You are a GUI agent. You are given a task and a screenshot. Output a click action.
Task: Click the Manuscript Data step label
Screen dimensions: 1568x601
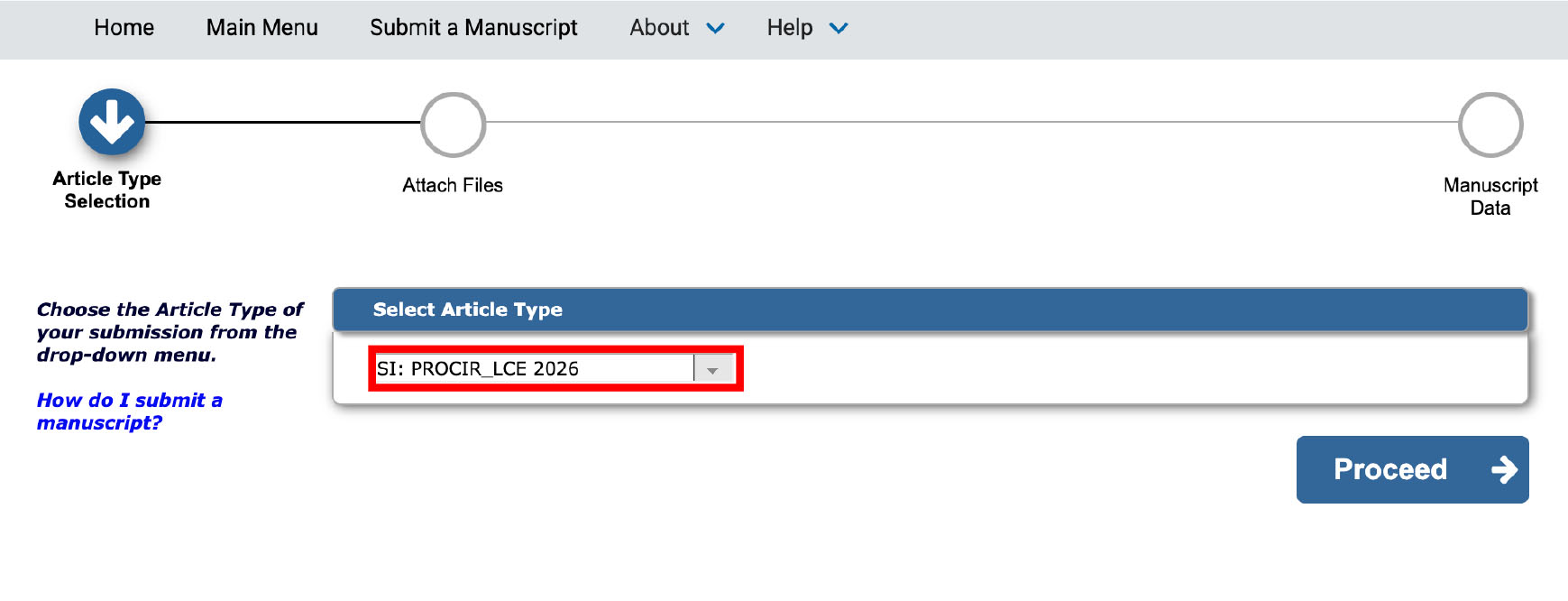pyautogui.click(x=1490, y=197)
